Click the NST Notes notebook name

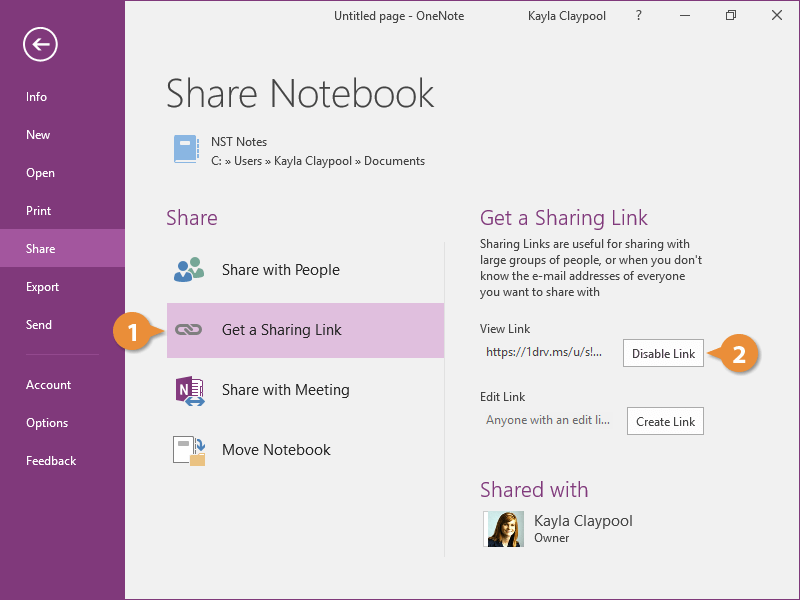(239, 142)
